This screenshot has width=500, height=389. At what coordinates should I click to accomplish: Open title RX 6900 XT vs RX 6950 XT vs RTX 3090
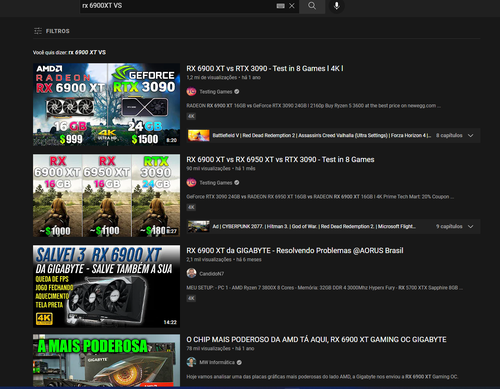[280, 160]
